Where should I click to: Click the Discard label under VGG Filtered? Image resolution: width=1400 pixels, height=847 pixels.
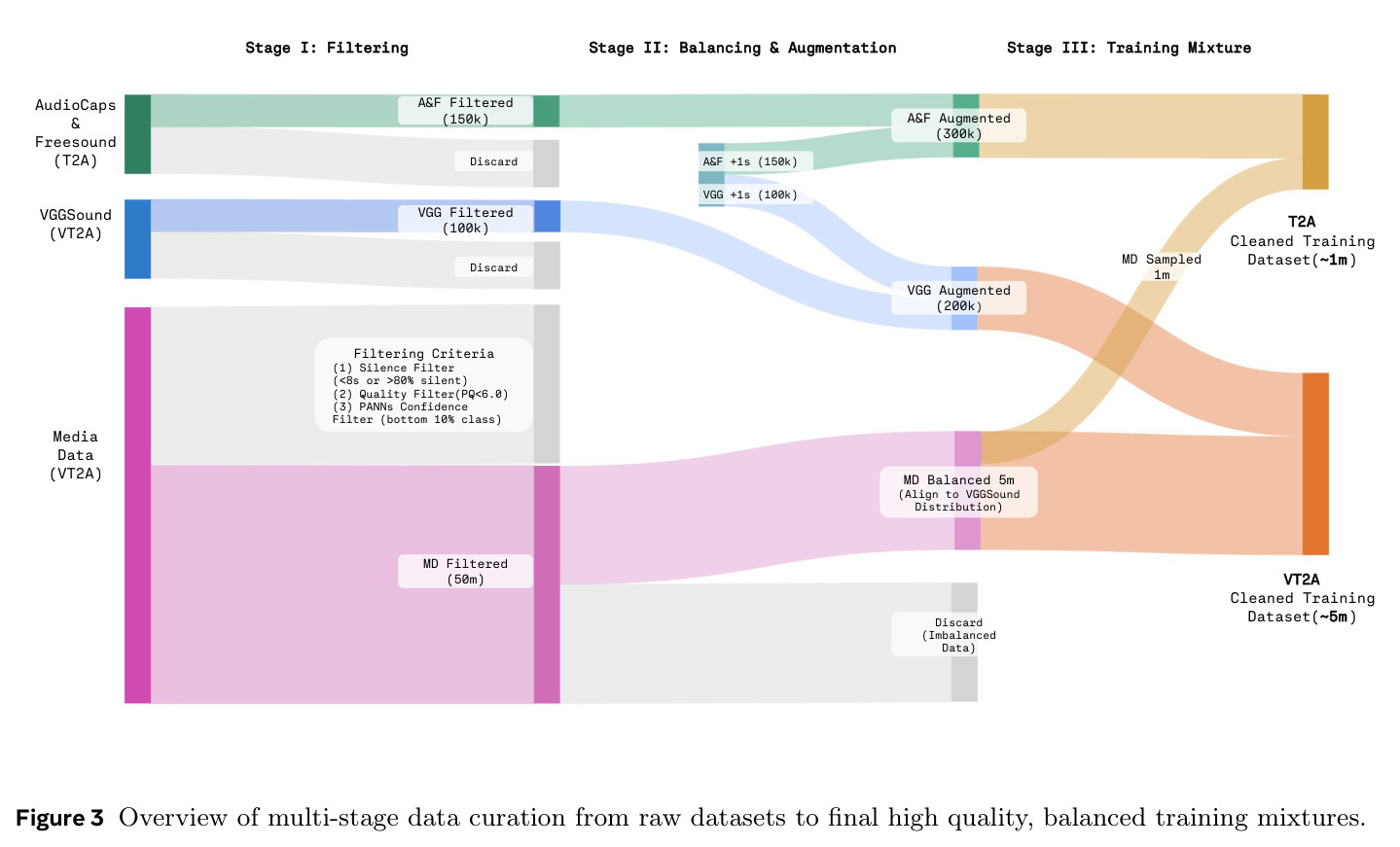[493, 267]
